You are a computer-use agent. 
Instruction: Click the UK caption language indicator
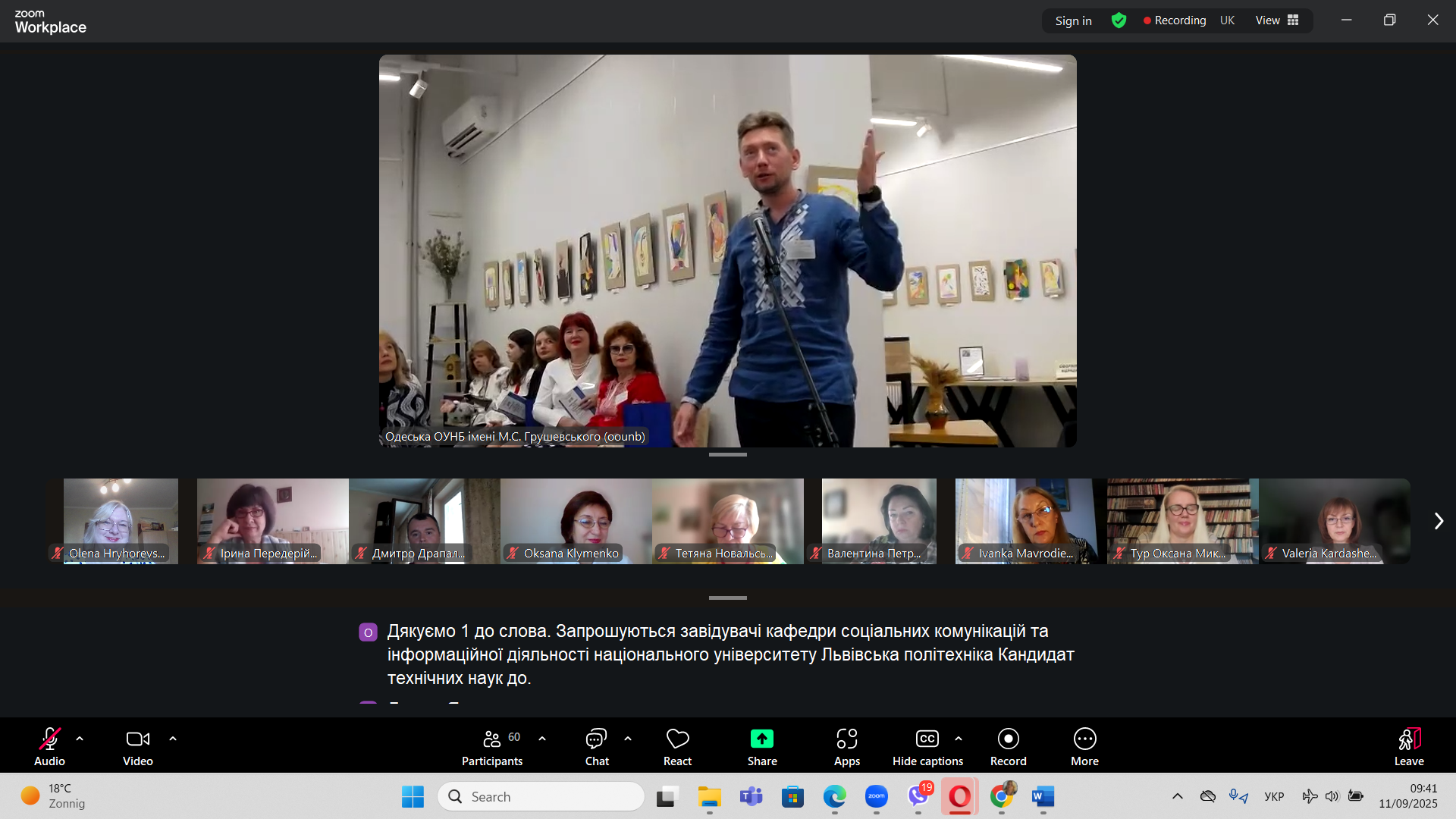[1227, 20]
